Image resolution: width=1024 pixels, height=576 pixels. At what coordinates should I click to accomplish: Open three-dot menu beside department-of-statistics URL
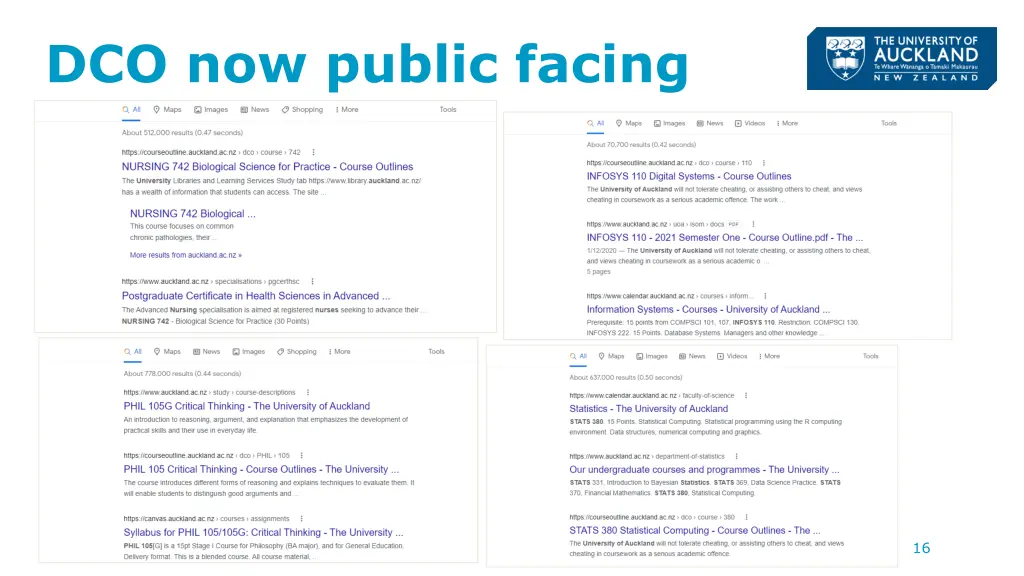pos(737,456)
